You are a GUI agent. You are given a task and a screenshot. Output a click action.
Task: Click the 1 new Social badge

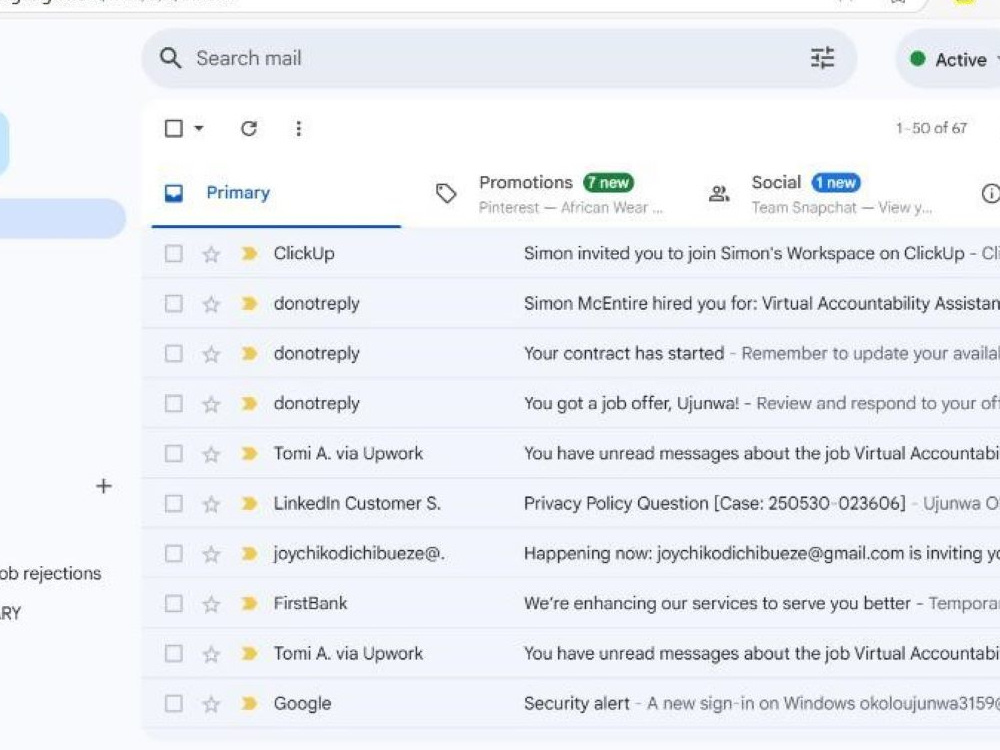click(x=836, y=183)
